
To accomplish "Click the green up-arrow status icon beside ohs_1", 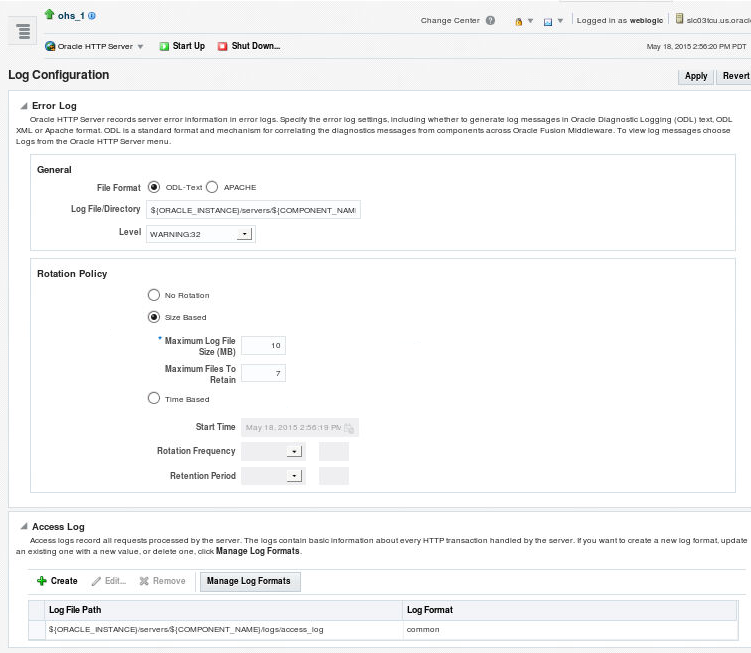I will [49, 15].
